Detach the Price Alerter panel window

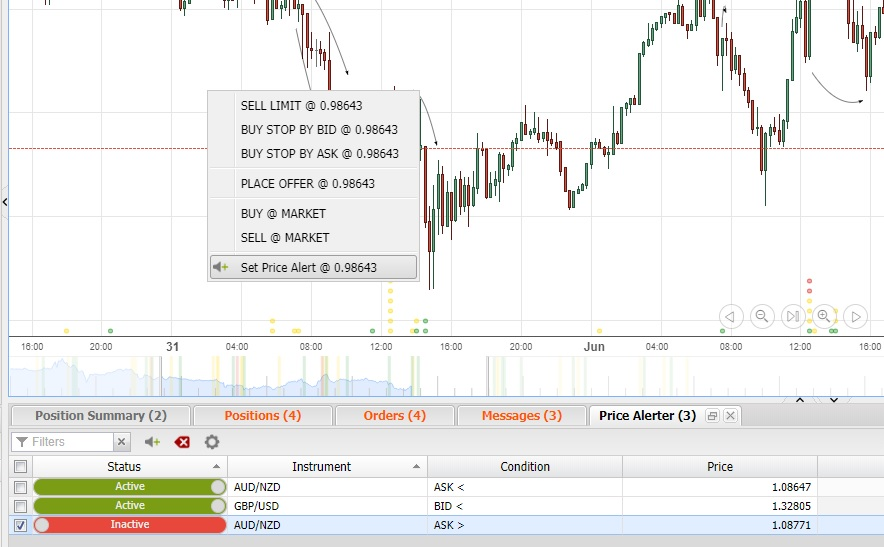(x=713, y=416)
